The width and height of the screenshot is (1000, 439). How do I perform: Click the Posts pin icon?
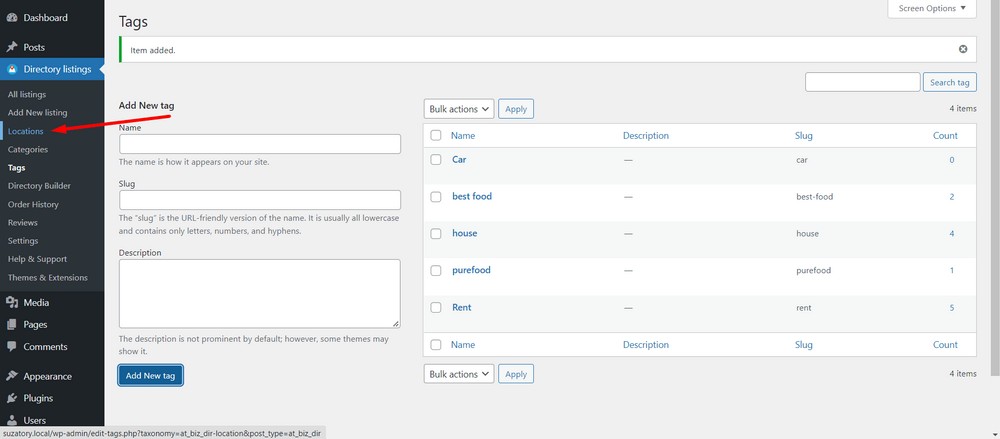pyautogui.click(x=11, y=47)
